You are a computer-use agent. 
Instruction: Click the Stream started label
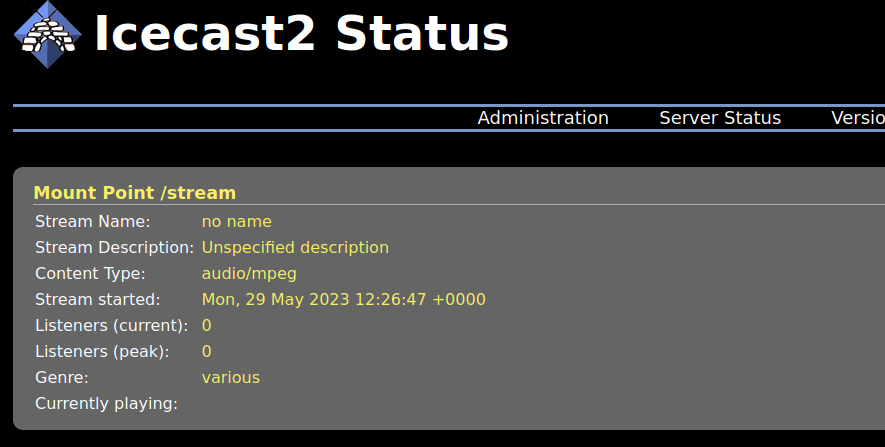pyautogui.click(x=97, y=299)
